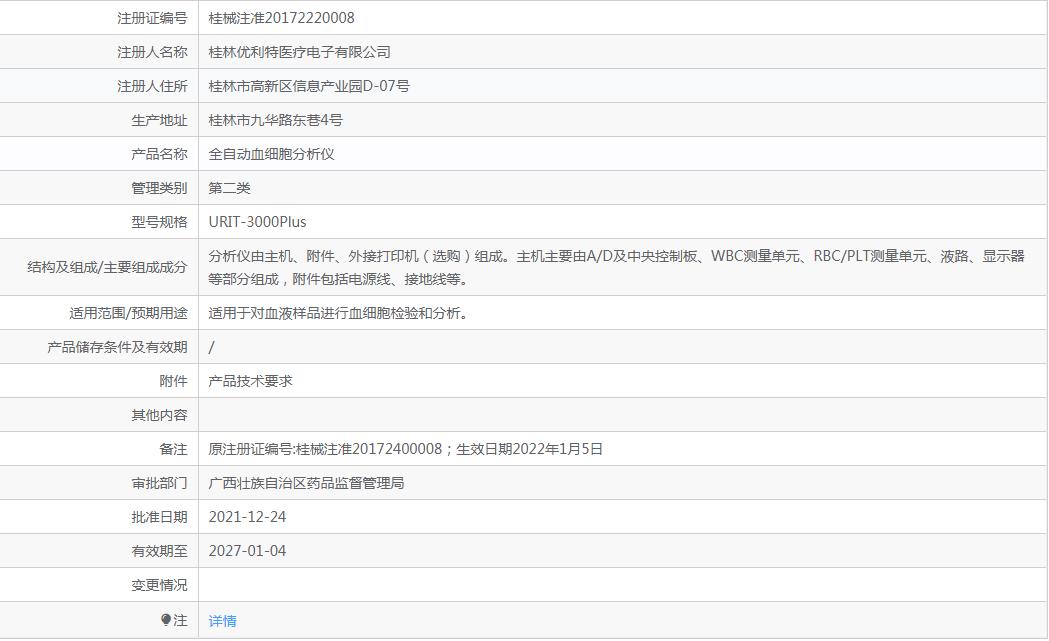Click the 注册证编号 row label
This screenshot has width=1049, height=641.
tap(152, 18)
